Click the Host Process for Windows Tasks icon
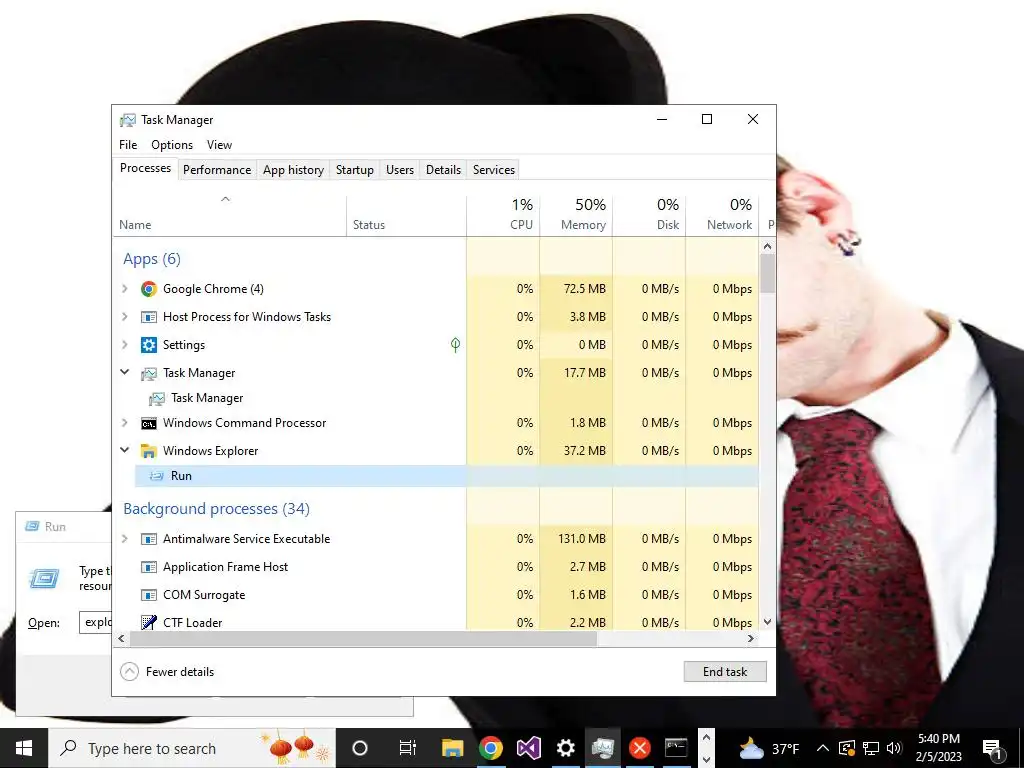 pos(149,317)
